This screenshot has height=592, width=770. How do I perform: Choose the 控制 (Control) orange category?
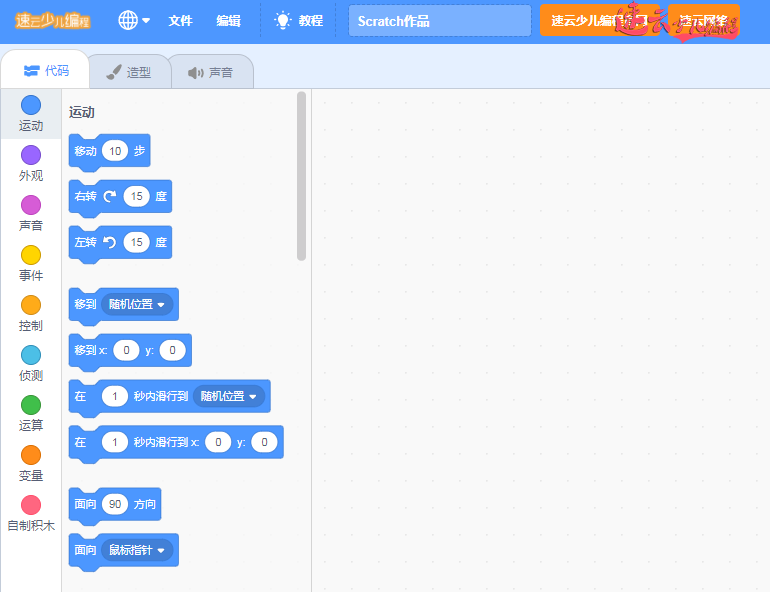coord(31,305)
